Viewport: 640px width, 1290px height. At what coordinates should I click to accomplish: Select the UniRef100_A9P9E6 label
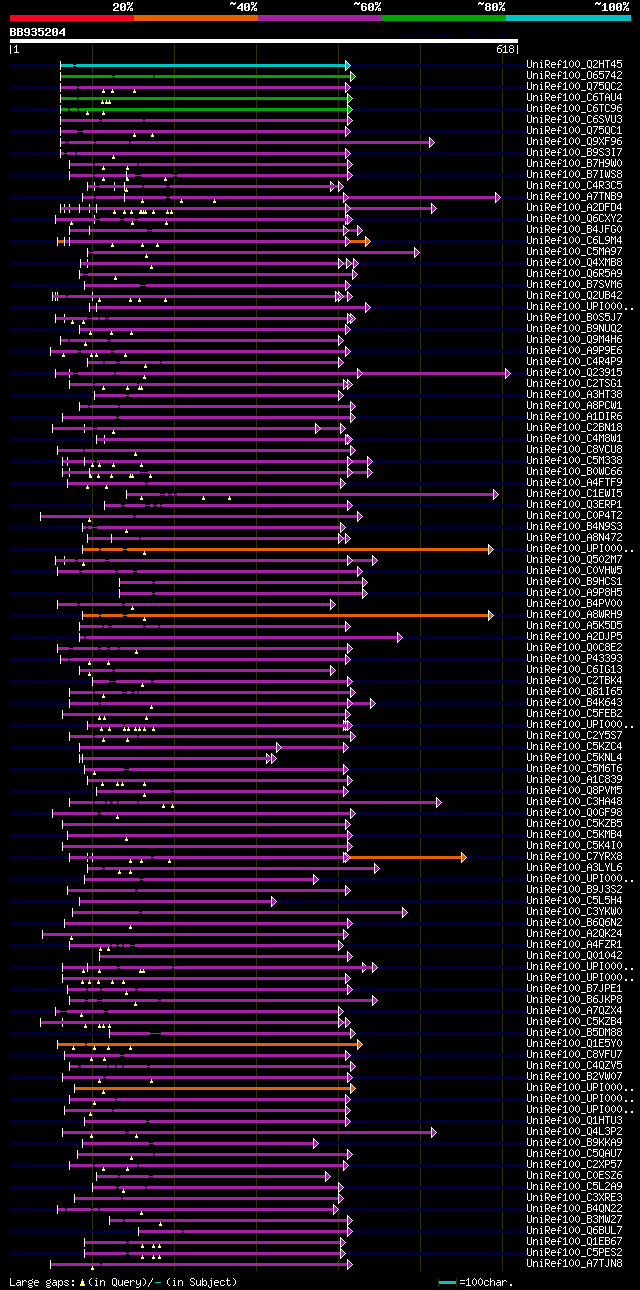[574, 351]
